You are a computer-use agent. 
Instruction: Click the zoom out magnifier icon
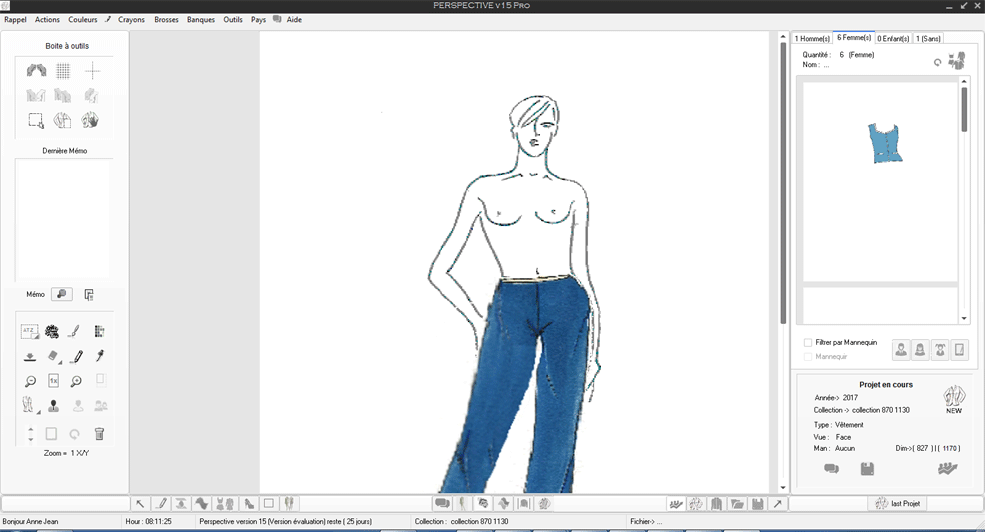coord(30,381)
